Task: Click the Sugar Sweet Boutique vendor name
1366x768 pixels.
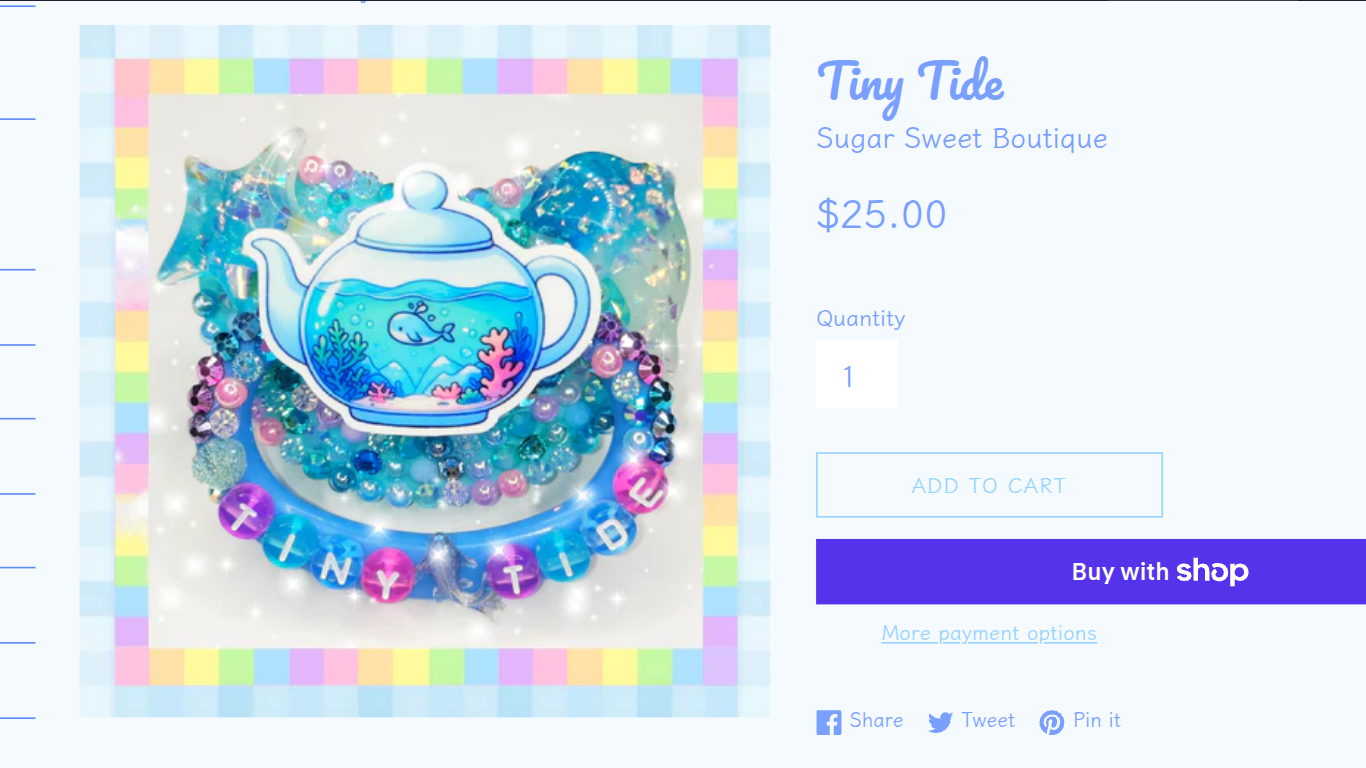Action: pyautogui.click(x=962, y=138)
